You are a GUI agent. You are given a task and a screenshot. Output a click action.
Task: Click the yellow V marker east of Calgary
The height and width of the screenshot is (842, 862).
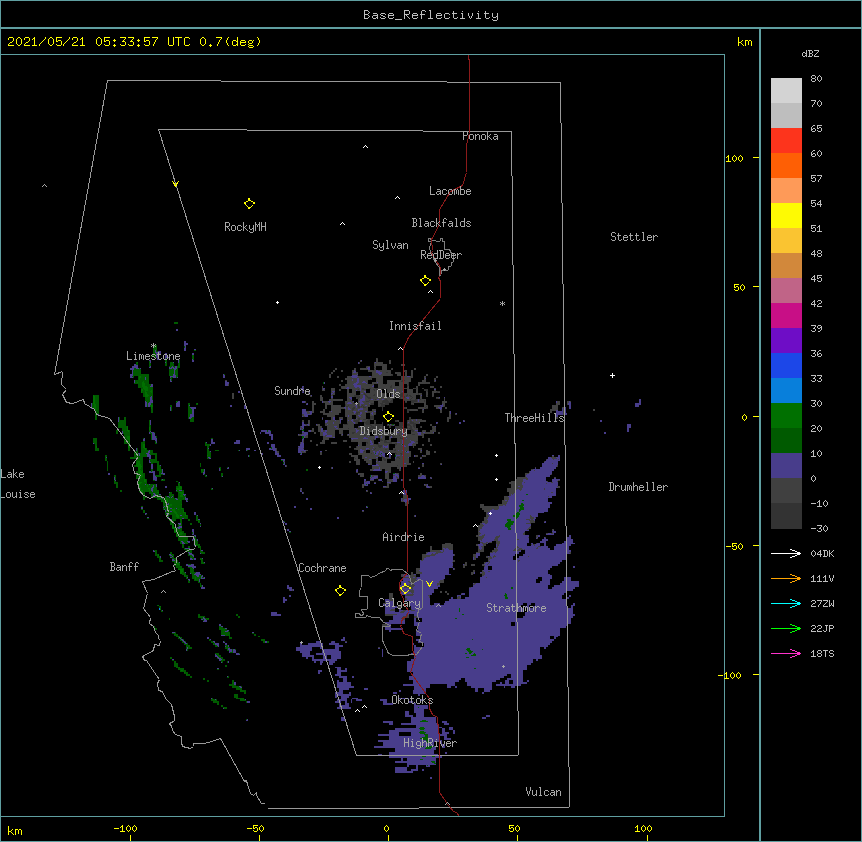pos(429,584)
